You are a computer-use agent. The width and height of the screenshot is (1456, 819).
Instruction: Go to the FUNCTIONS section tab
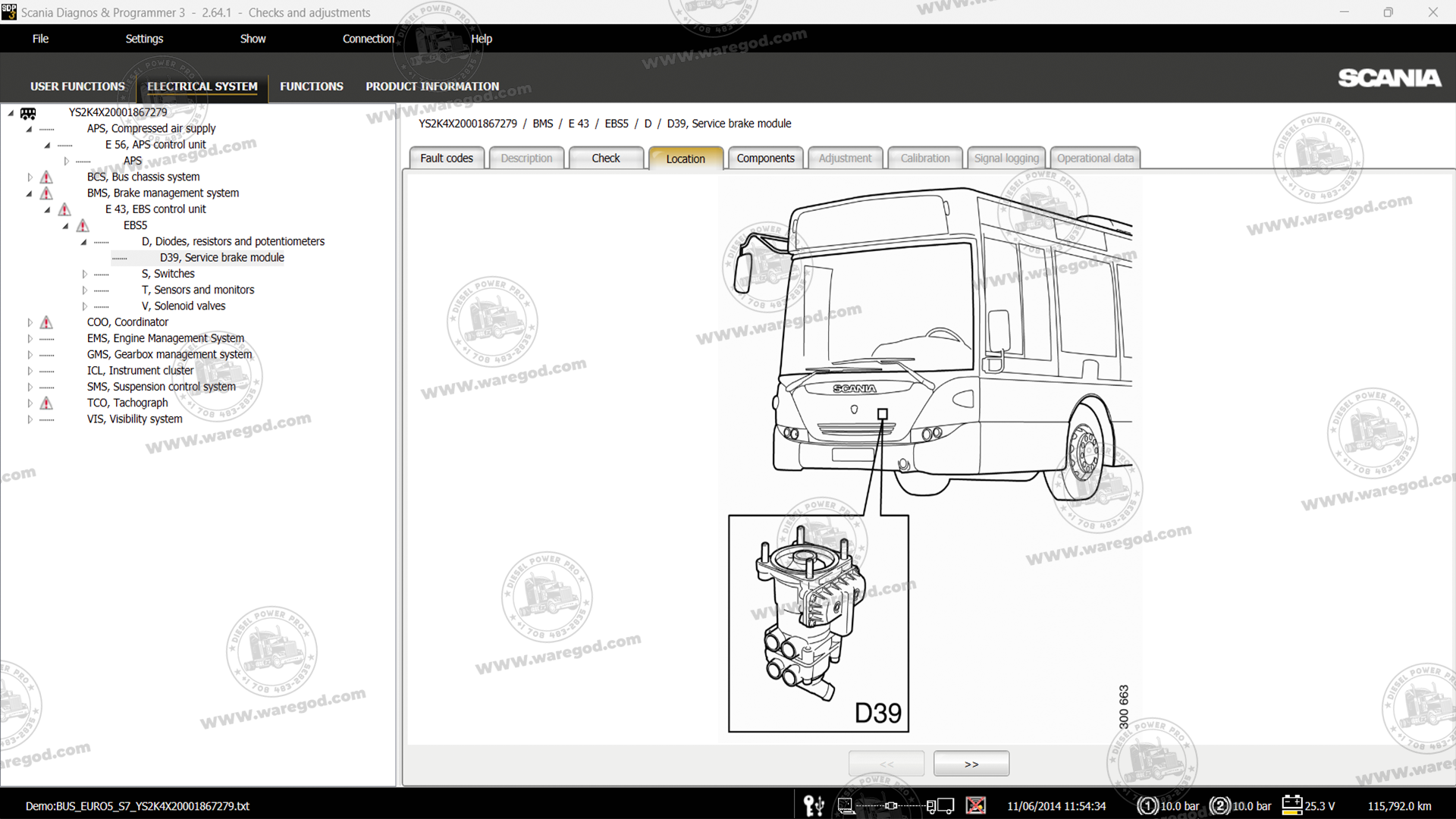click(x=311, y=86)
